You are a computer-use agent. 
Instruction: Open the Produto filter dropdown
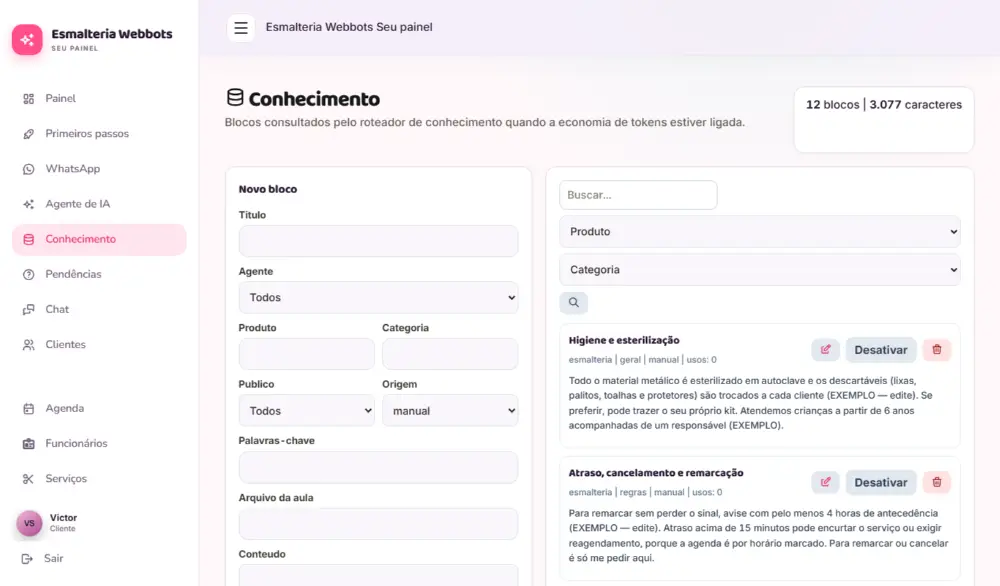tap(760, 231)
